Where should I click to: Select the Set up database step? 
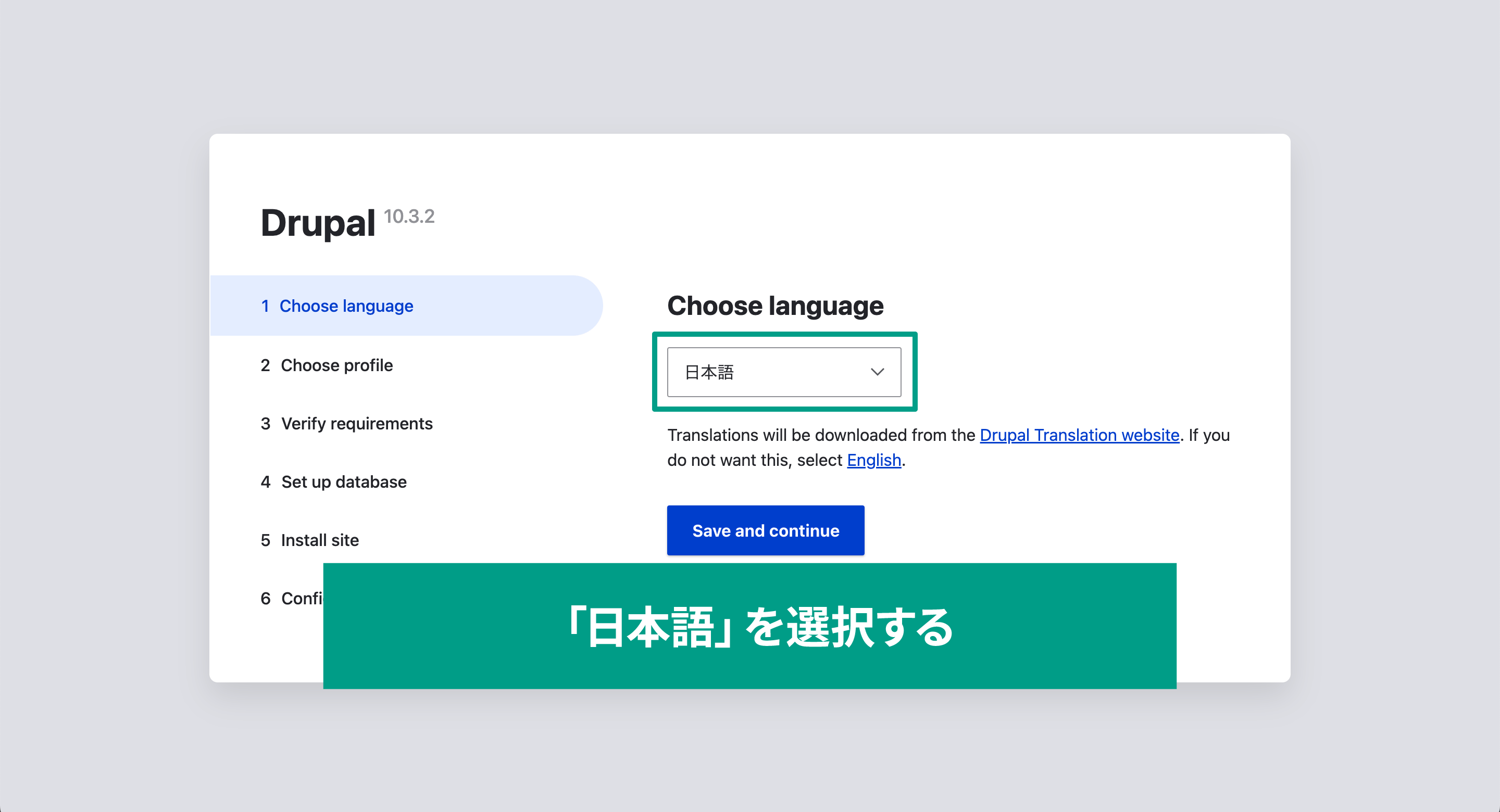[334, 481]
